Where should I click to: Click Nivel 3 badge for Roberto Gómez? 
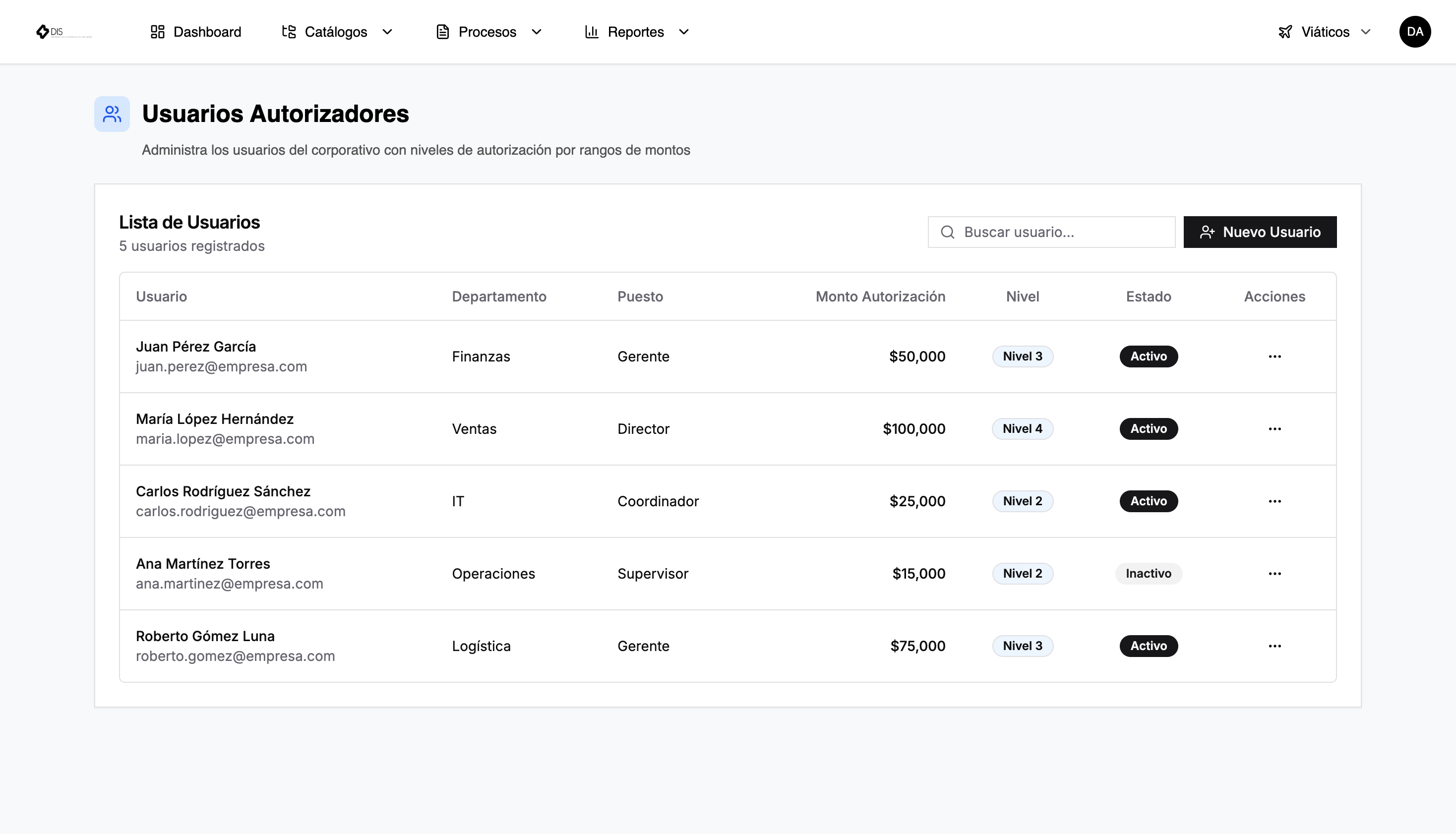click(1023, 646)
